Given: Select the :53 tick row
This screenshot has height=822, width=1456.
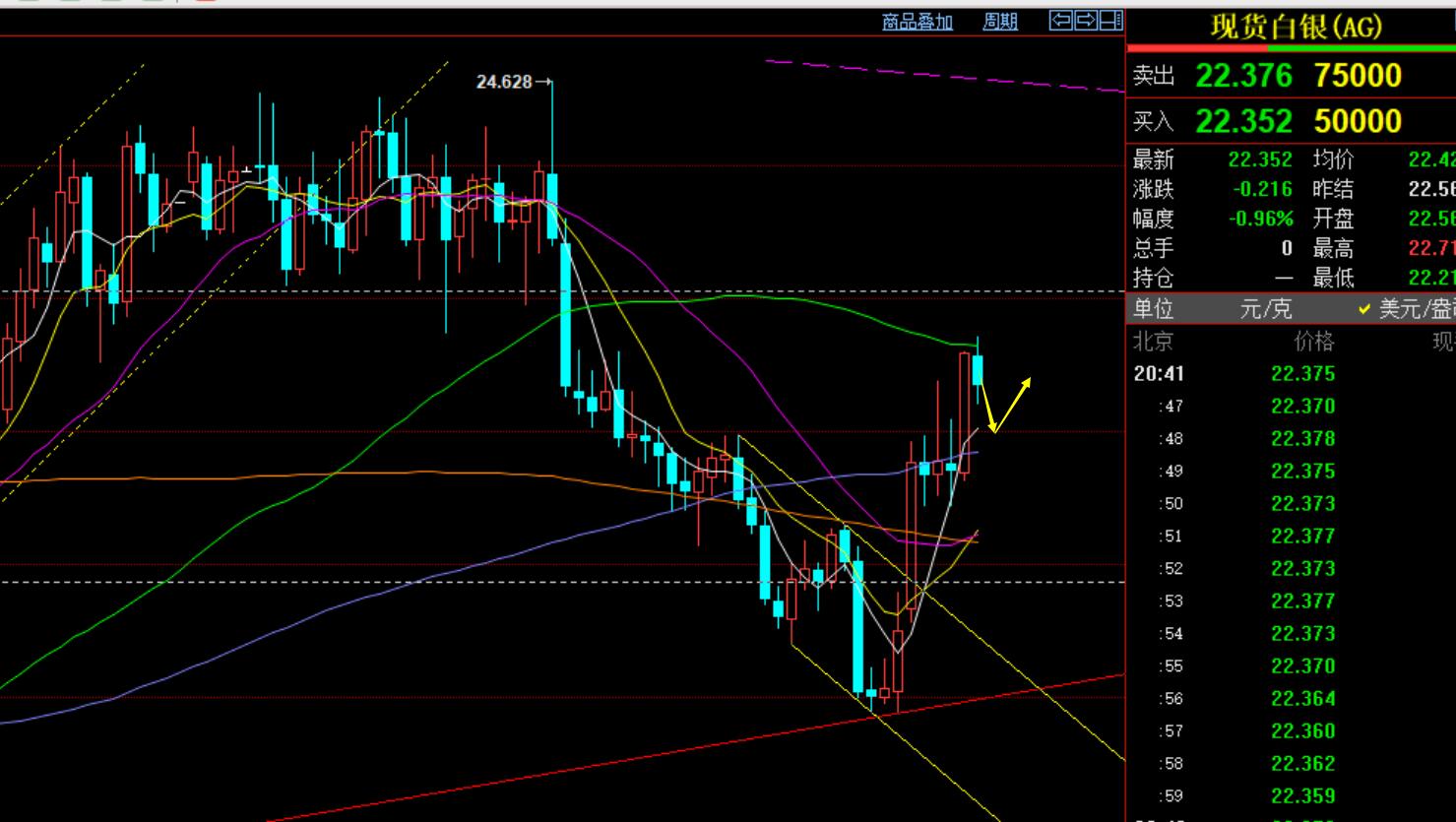Looking at the screenshot, I should [1291, 601].
